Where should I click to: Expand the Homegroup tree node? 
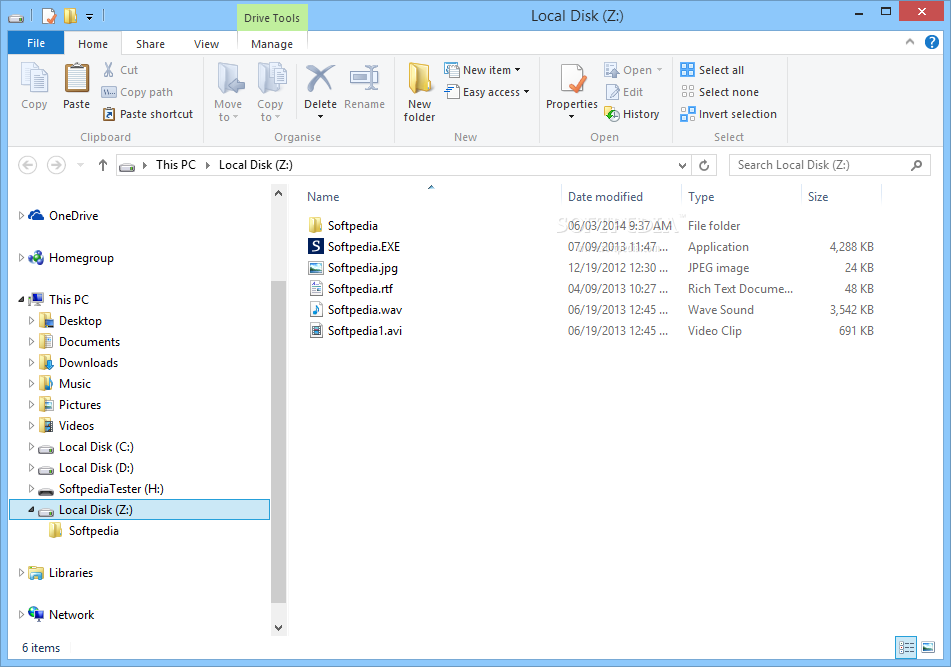pyautogui.click(x=21, y=258)
